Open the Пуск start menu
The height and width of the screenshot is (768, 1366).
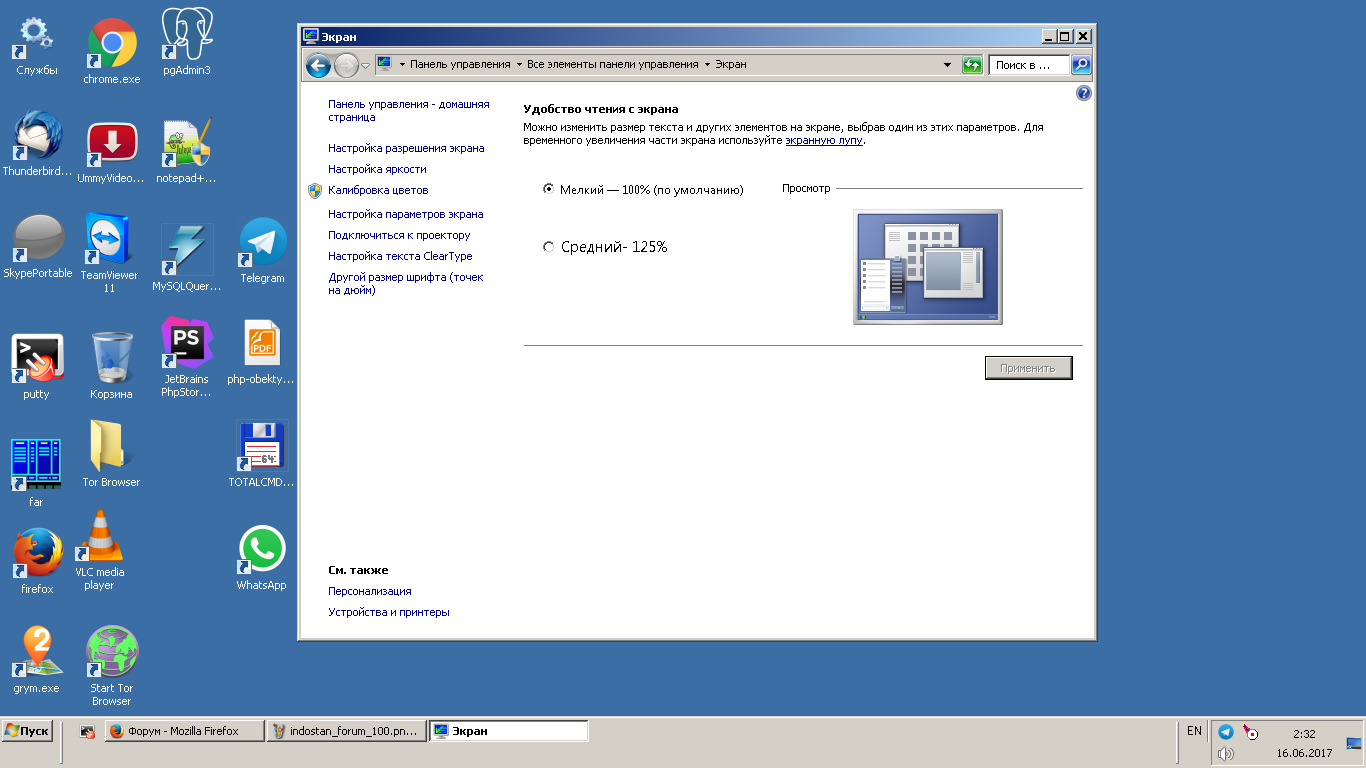point(27,731)
